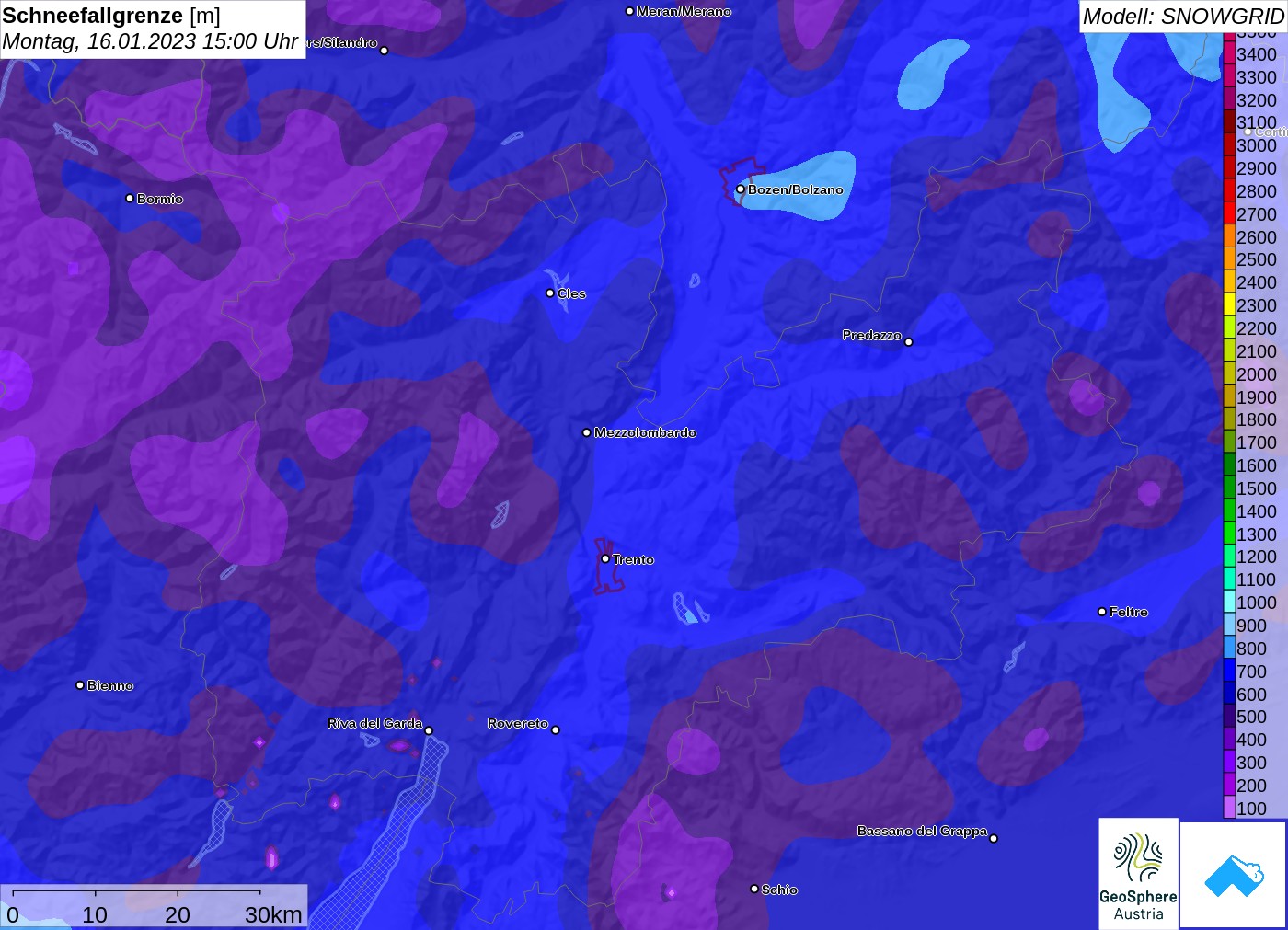Click the Feltre label text
This screenshot has height=930, width=1288.
click(1129, 612)
